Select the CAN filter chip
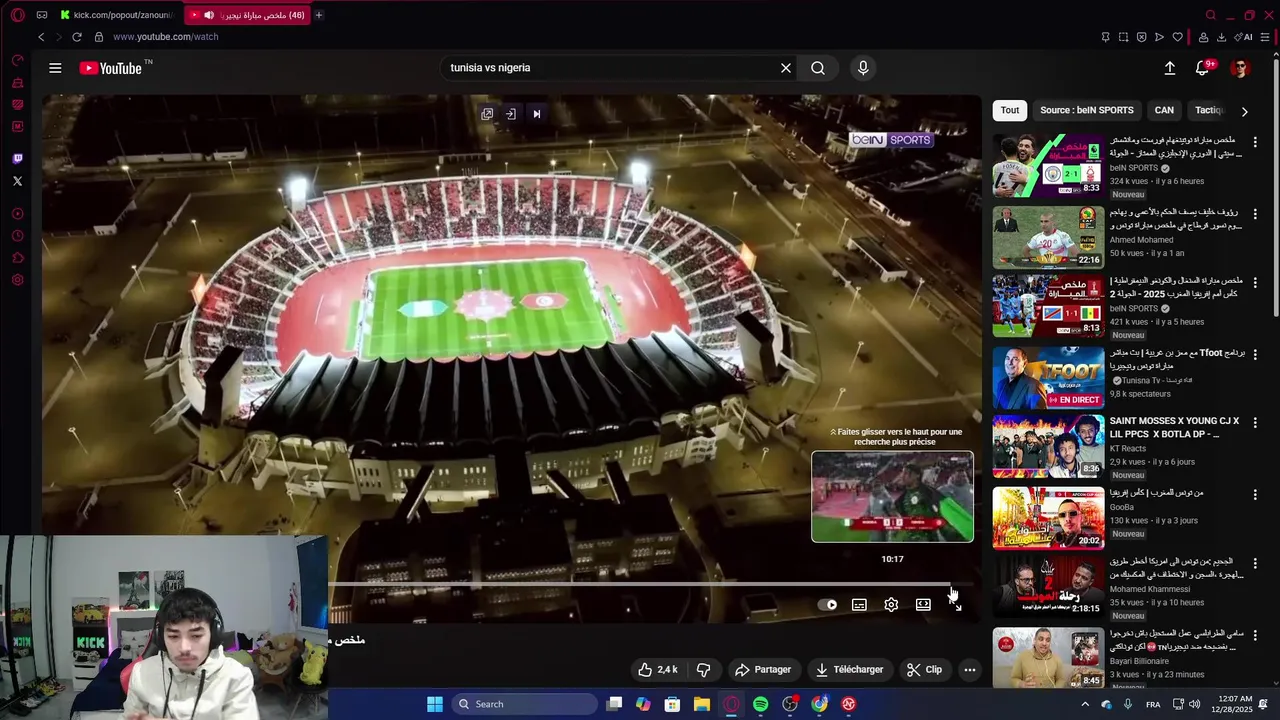 1164,110
